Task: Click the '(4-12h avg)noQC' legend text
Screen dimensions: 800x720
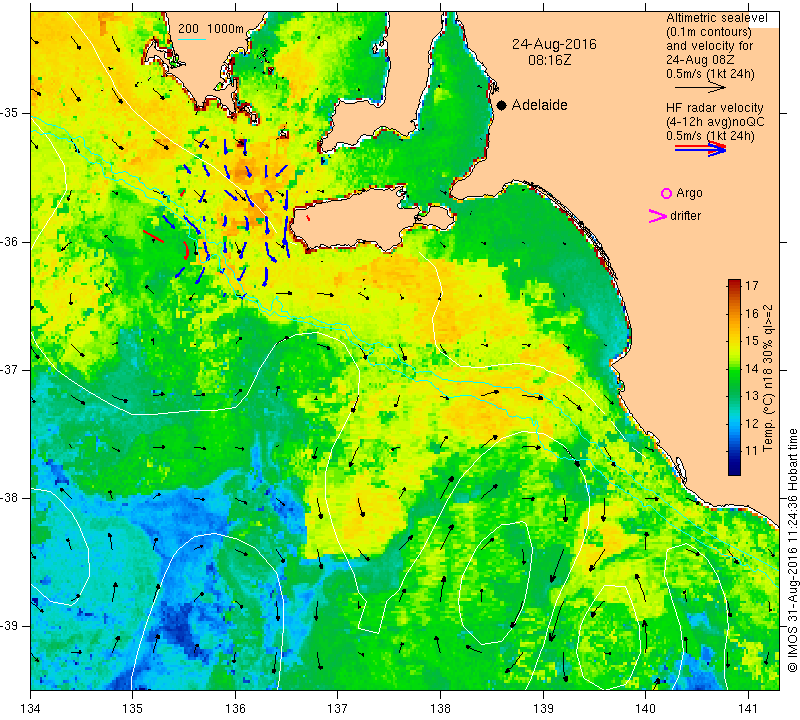Action: click(x=715, y=122)
